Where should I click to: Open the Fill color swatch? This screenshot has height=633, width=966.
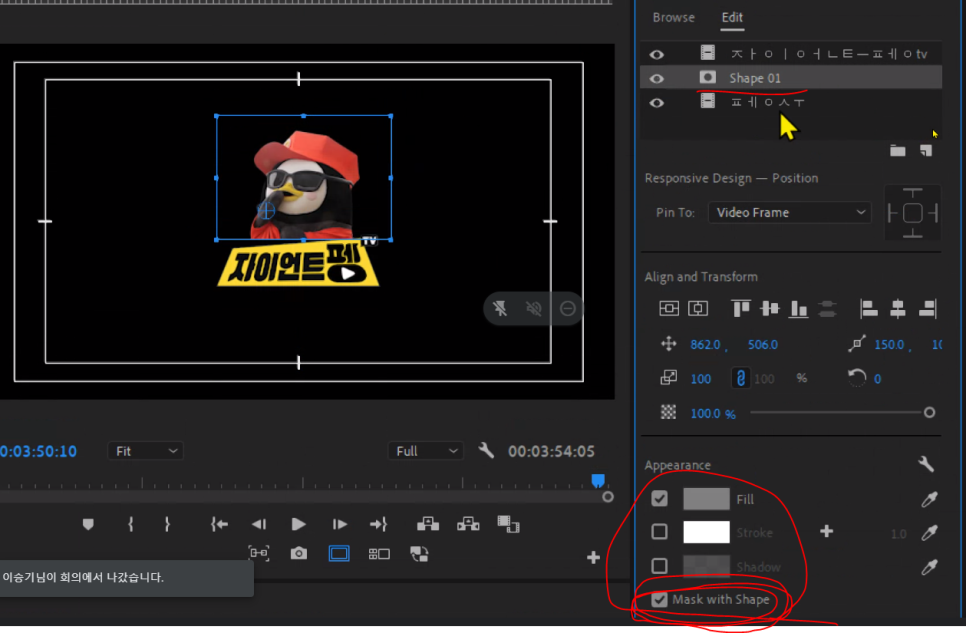pos(706,499)
